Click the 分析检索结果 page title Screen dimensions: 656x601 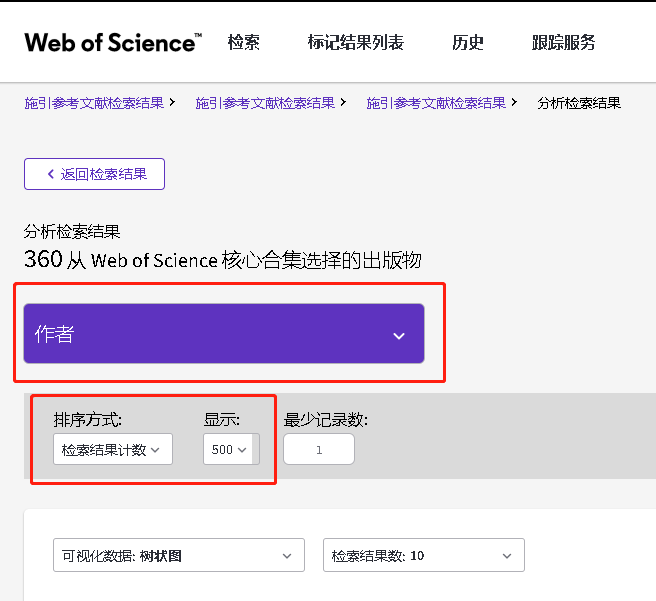pyautogui.click(x=72, y=231)
